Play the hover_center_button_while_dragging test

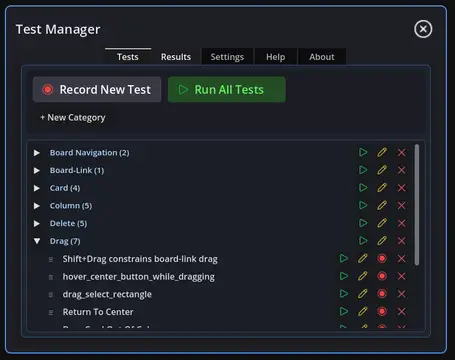point(344,276)
